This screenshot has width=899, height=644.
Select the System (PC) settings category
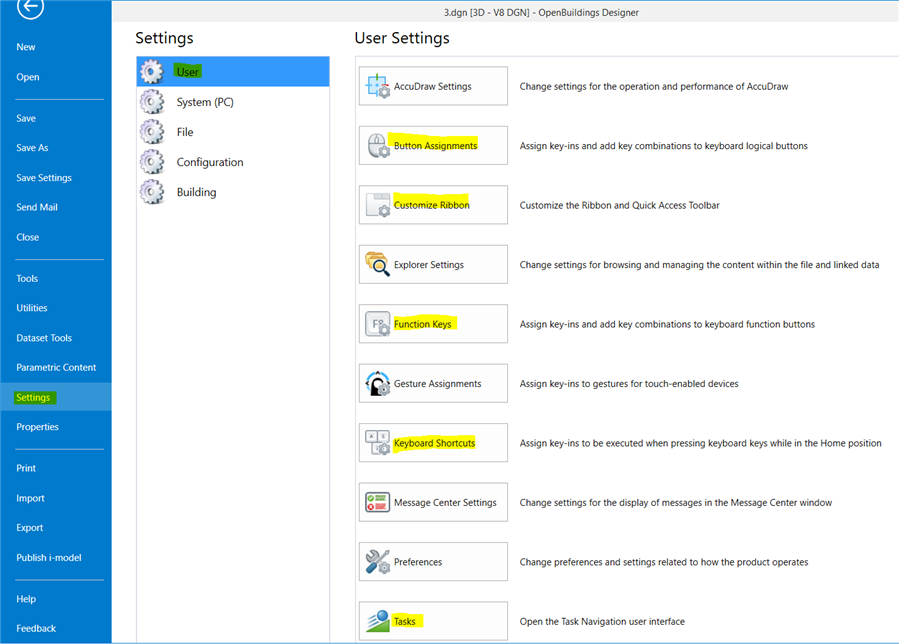[x=233, y=102]
